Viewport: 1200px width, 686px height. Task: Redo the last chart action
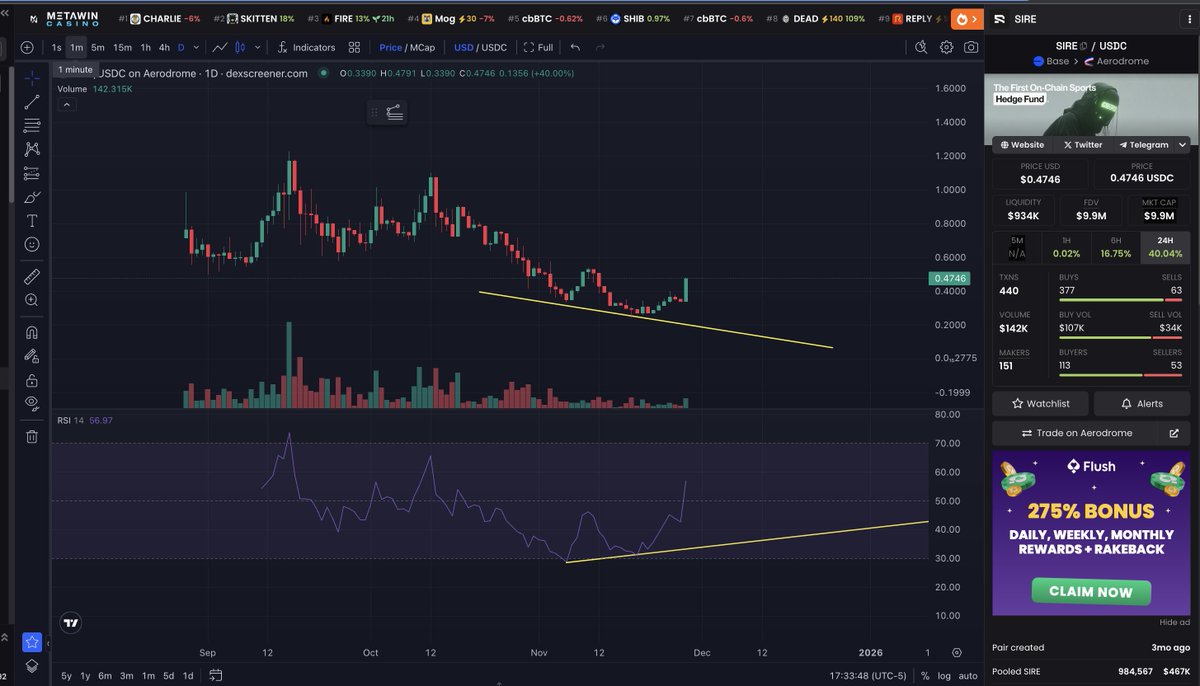pos(601,47)
